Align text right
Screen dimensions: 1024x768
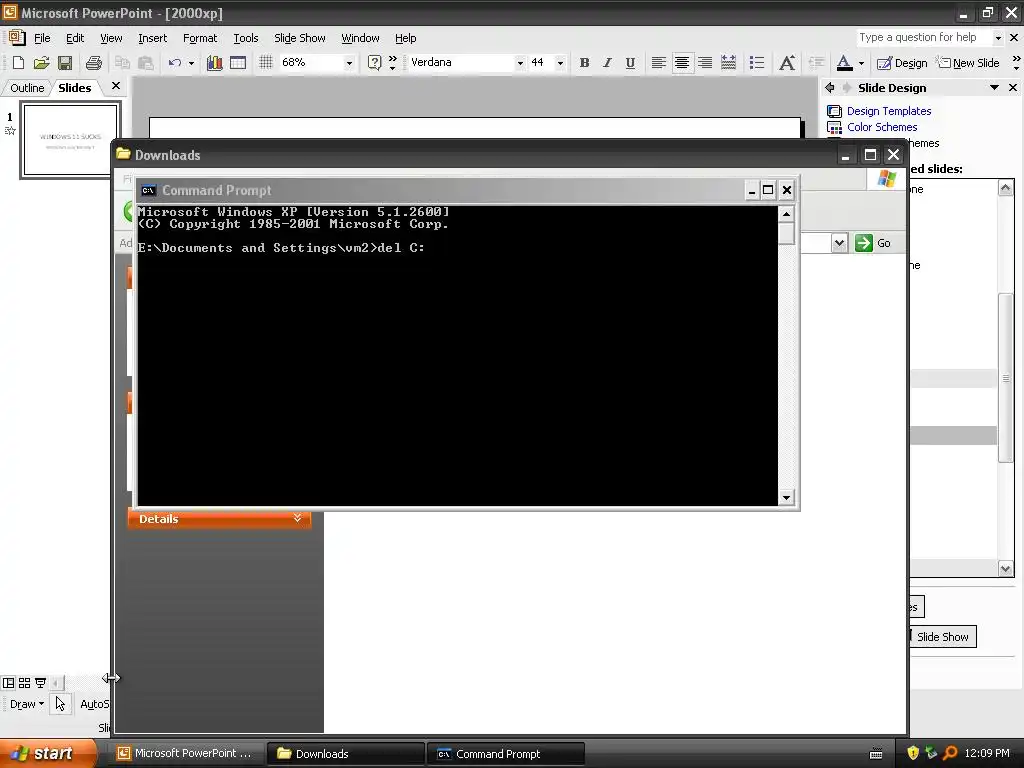click(705, 63)
